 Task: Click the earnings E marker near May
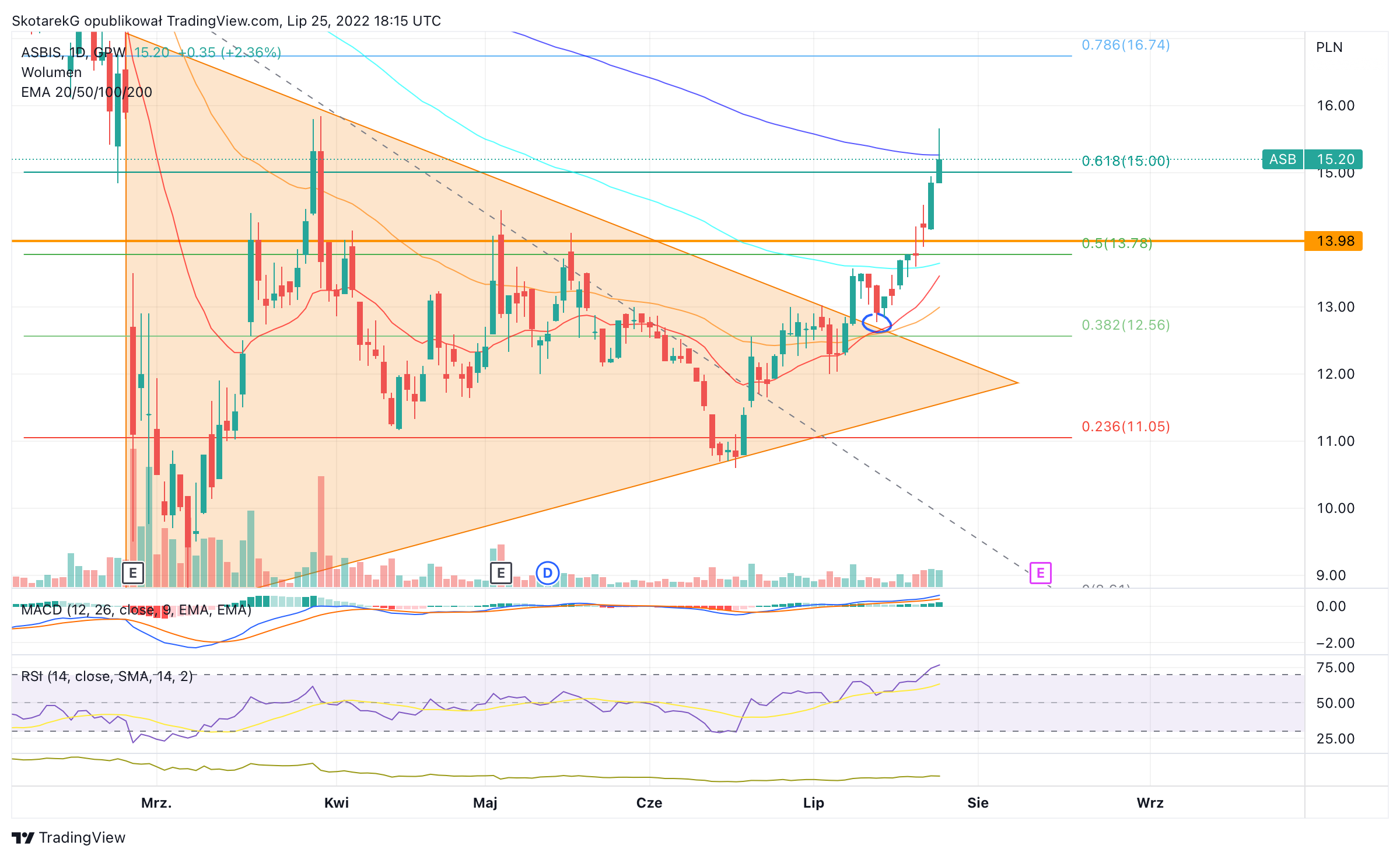coord(501,573)
